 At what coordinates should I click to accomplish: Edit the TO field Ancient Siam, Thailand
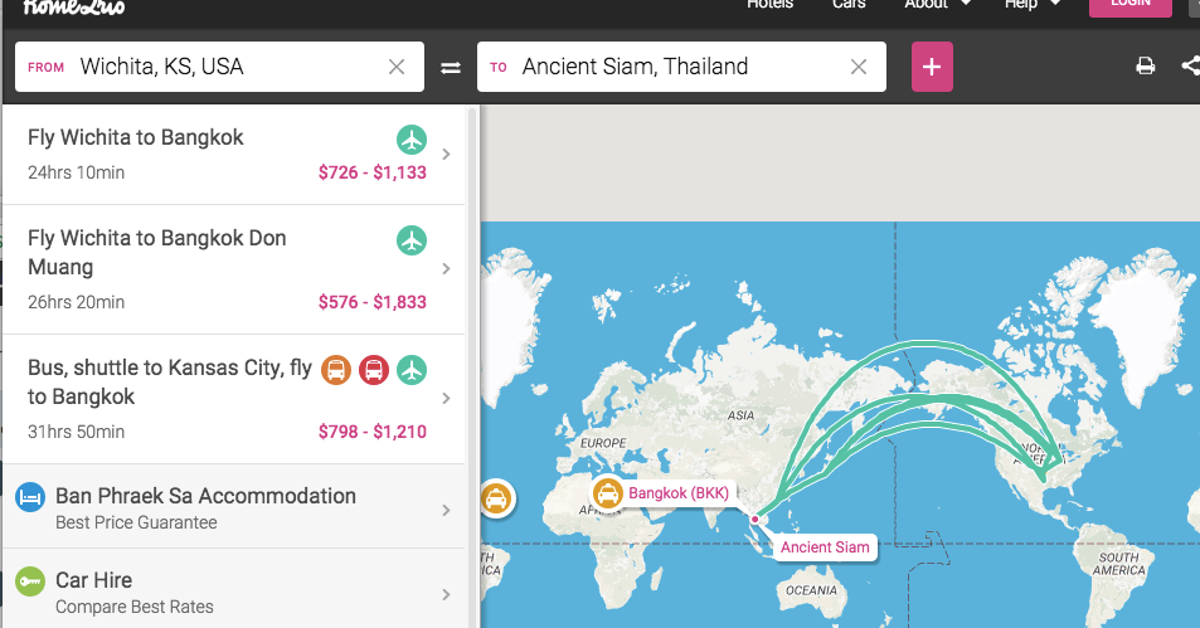681,67
